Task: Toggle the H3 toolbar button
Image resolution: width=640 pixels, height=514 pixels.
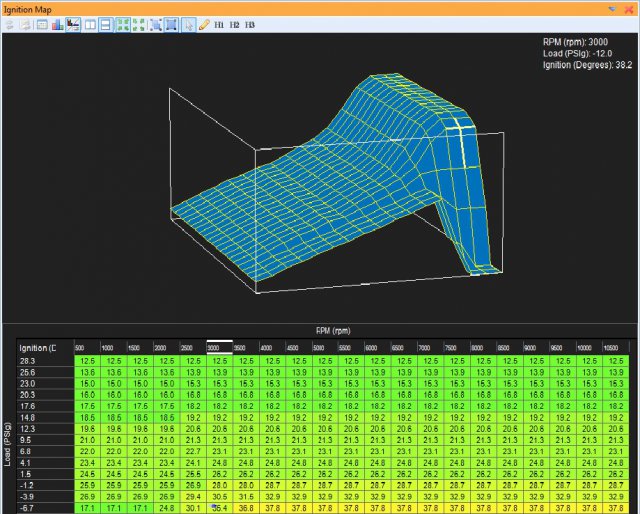Action: (249, 23)
